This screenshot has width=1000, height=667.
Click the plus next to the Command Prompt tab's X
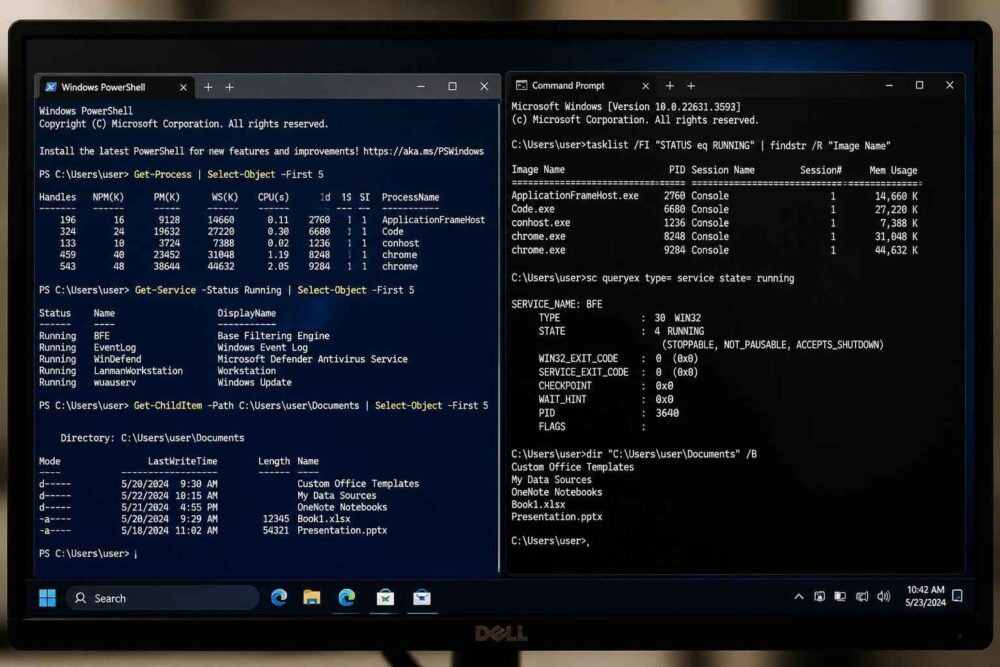(x=670, y=85)
